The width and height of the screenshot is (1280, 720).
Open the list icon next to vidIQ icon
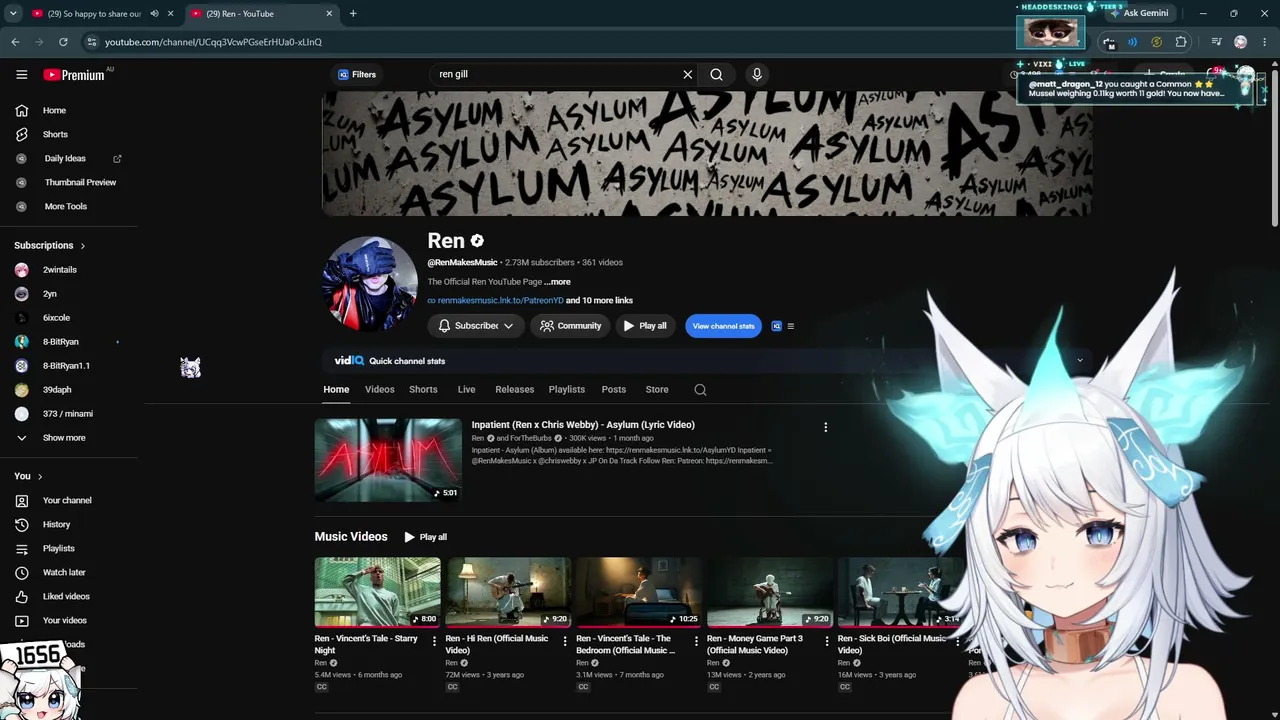(791, 326)
